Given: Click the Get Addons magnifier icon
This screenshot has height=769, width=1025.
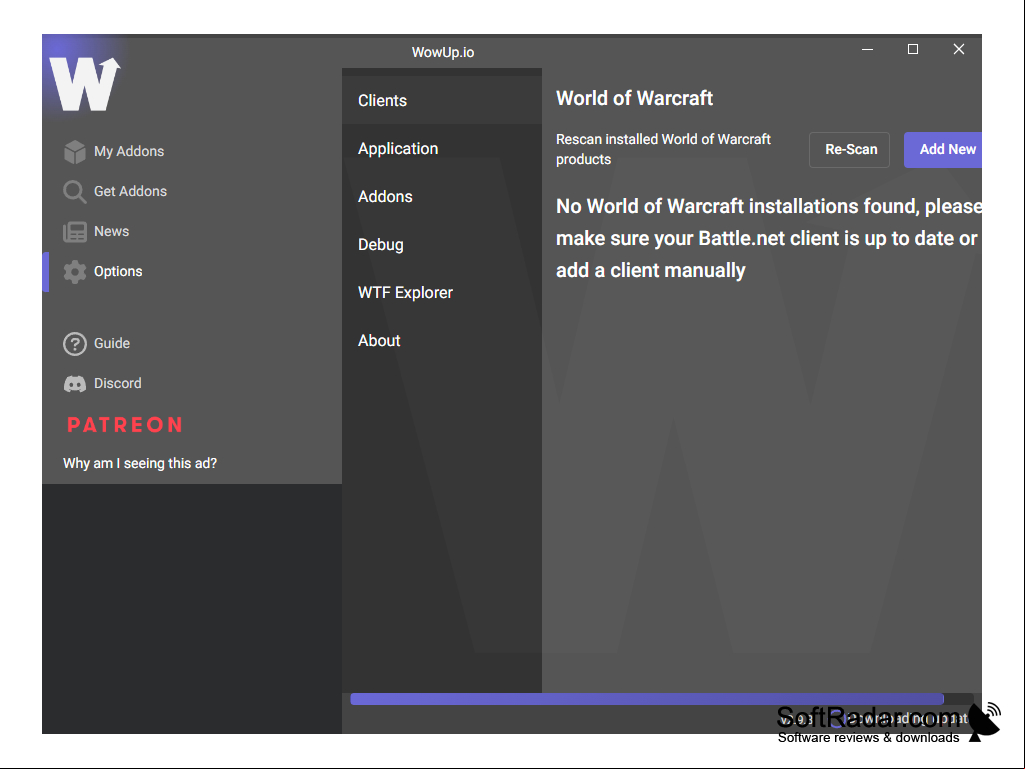Looking at the screenshot, I should 75,192.
